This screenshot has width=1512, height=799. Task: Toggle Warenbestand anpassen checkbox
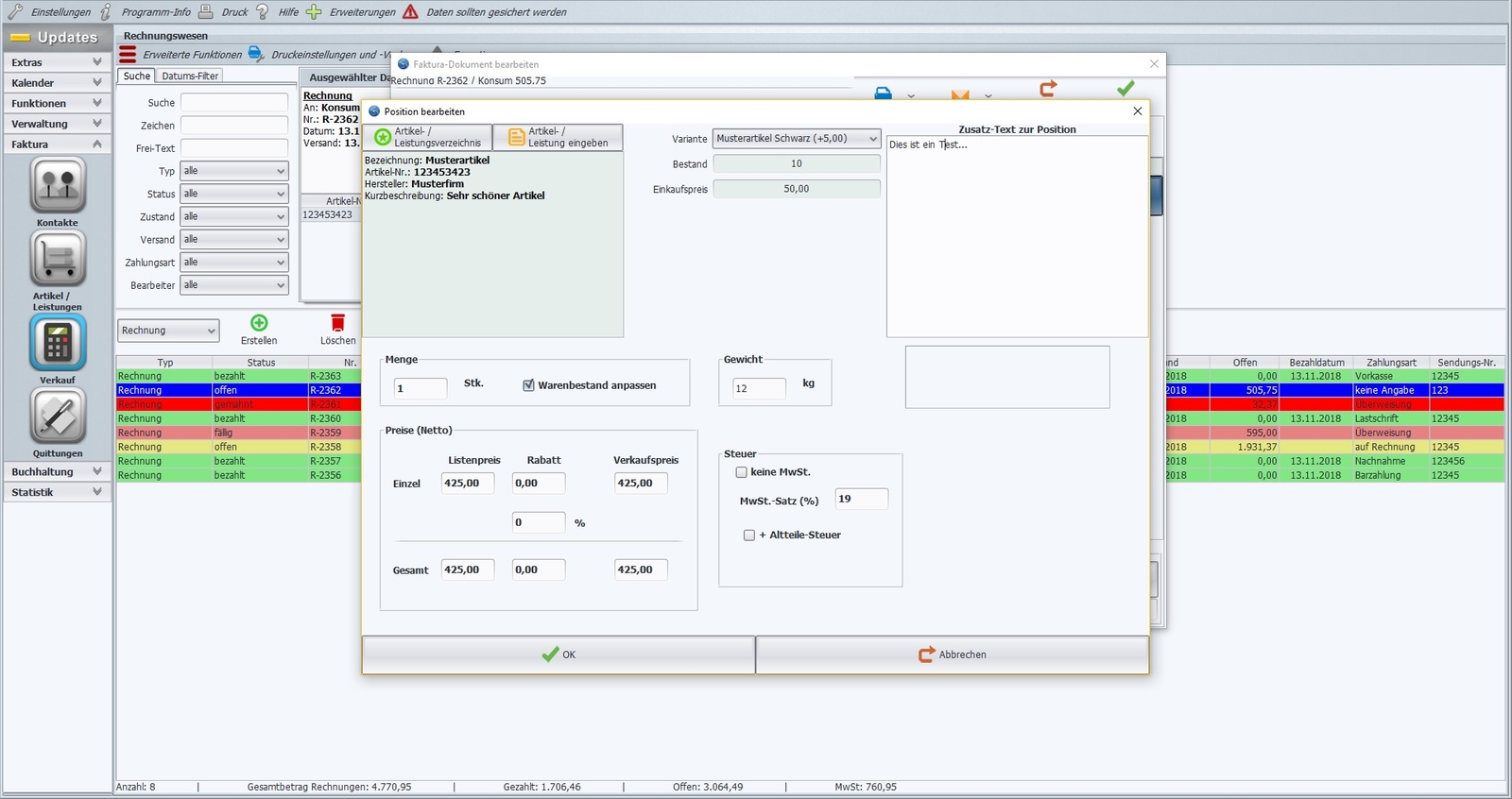[x=529, y=385]
